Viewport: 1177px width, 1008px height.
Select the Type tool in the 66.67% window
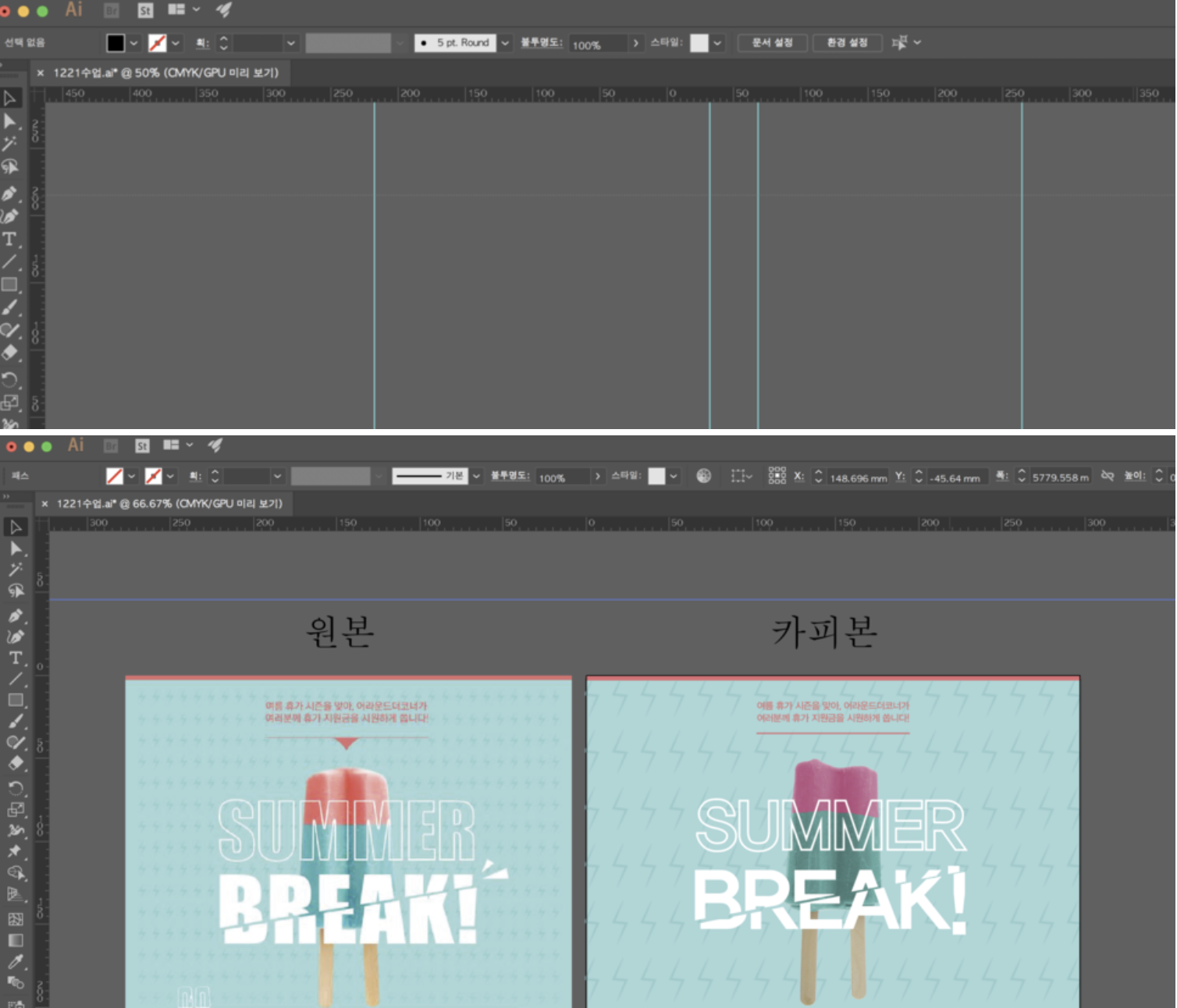click(x=16, y=658)
